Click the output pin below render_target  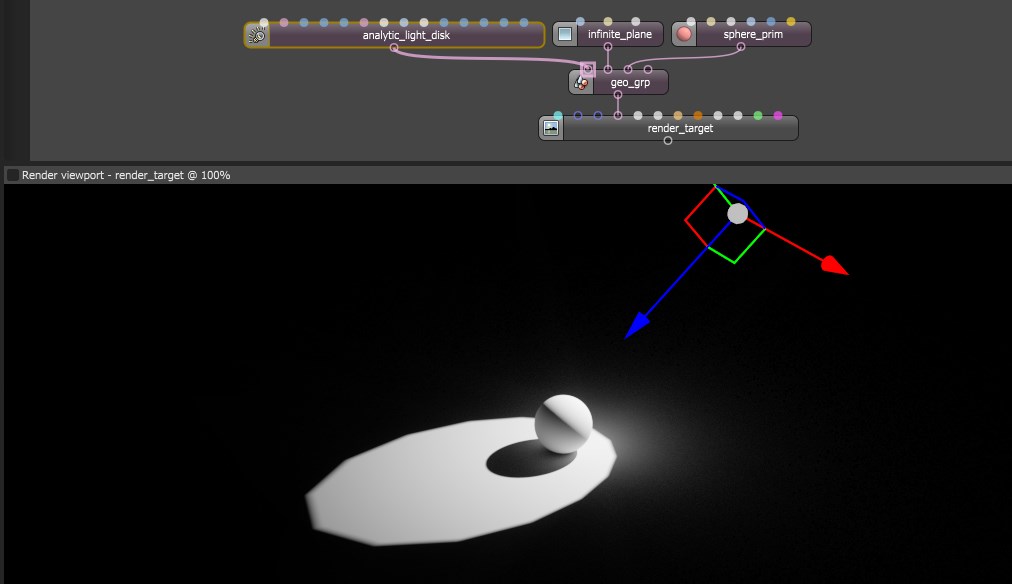coord(668,140)
